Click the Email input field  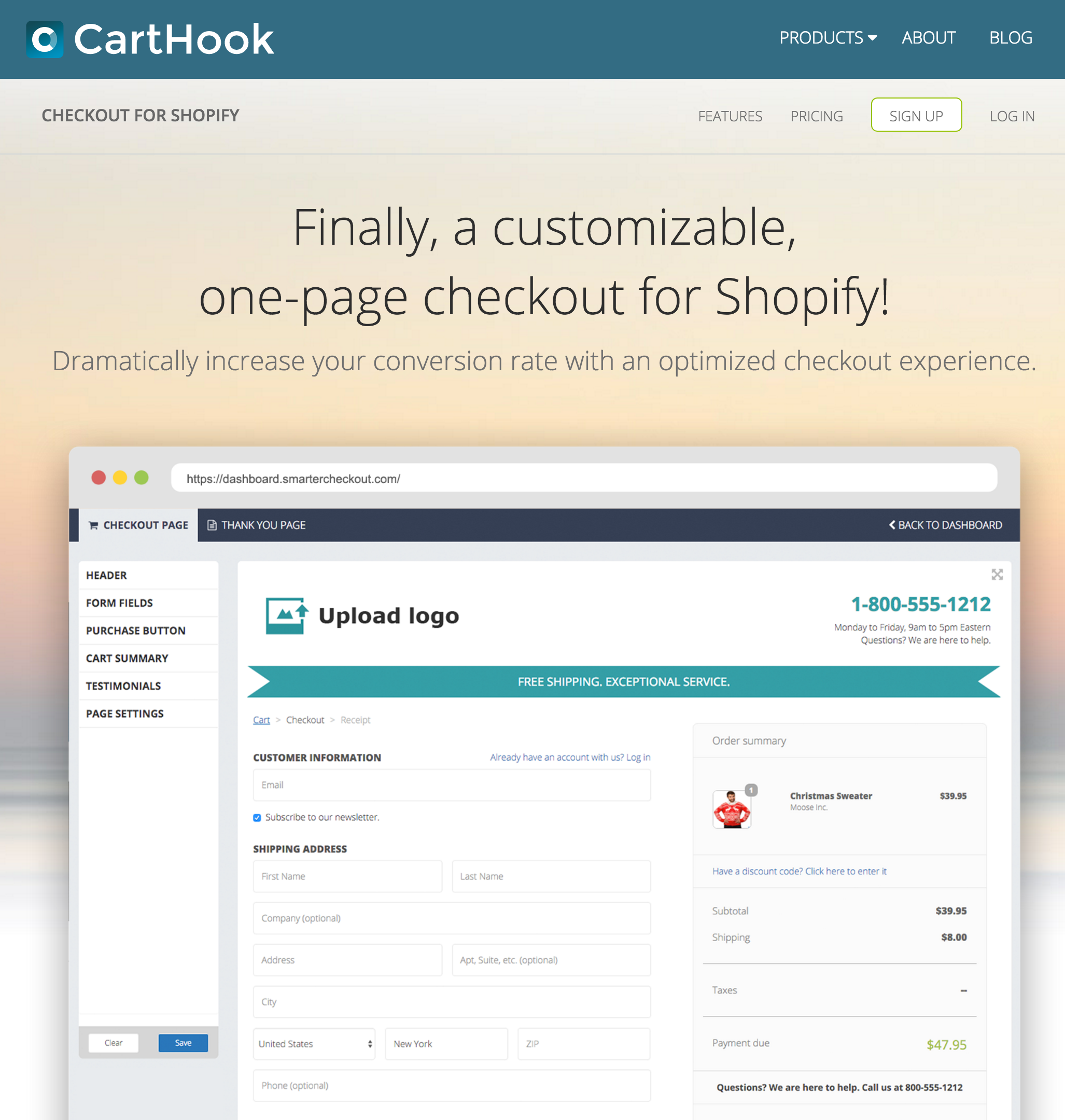[x=451, y=785]
